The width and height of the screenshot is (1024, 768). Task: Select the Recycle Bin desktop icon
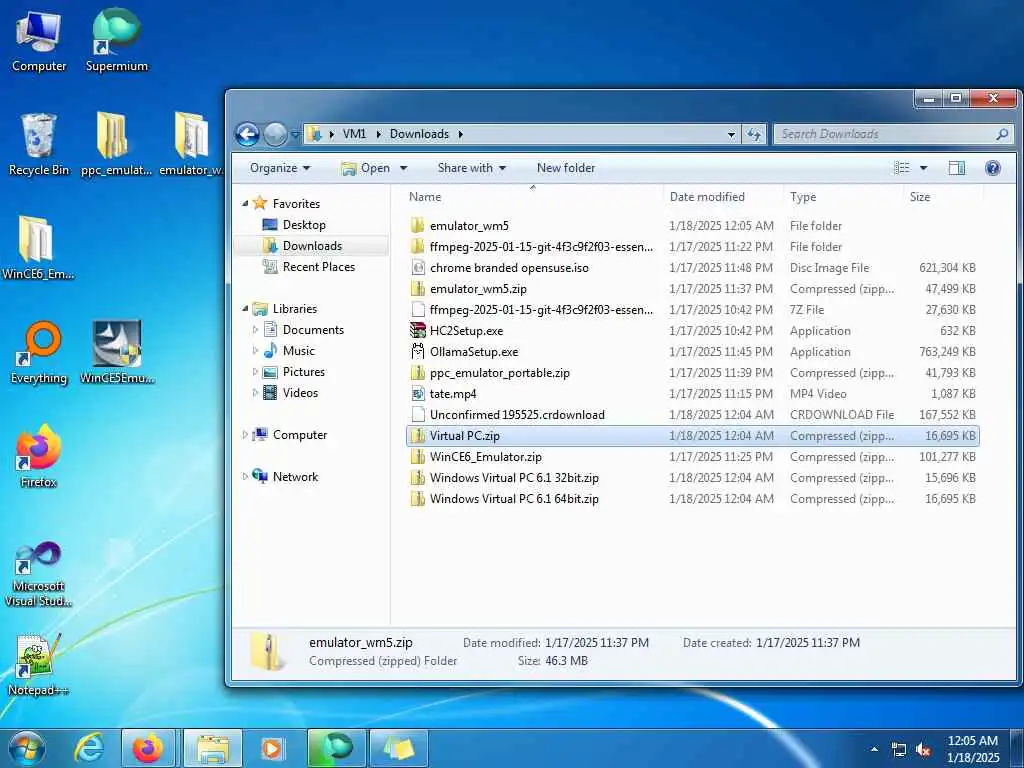pos(39,144)
